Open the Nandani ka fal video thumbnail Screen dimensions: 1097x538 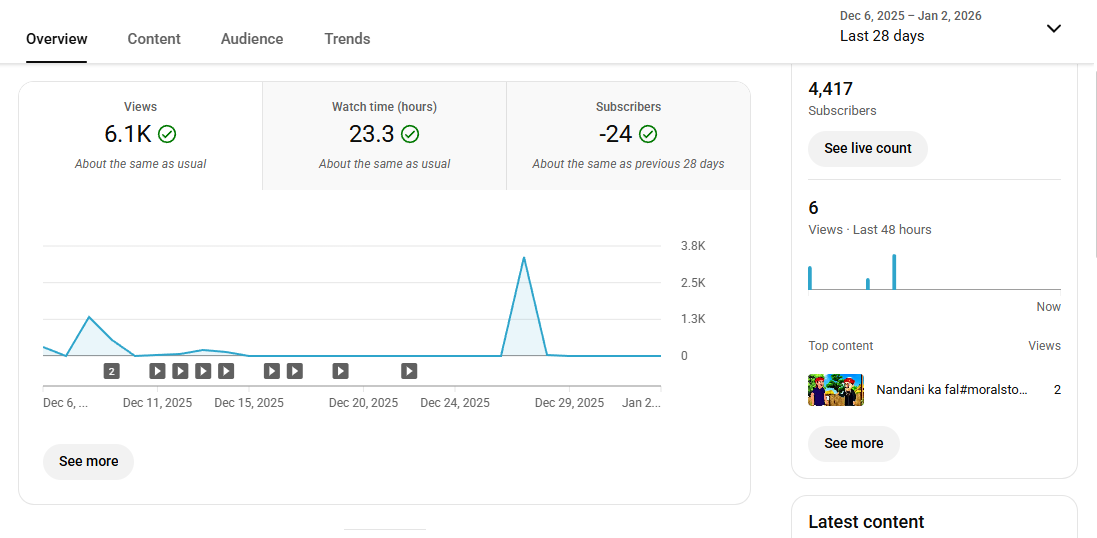pos(835,390)
